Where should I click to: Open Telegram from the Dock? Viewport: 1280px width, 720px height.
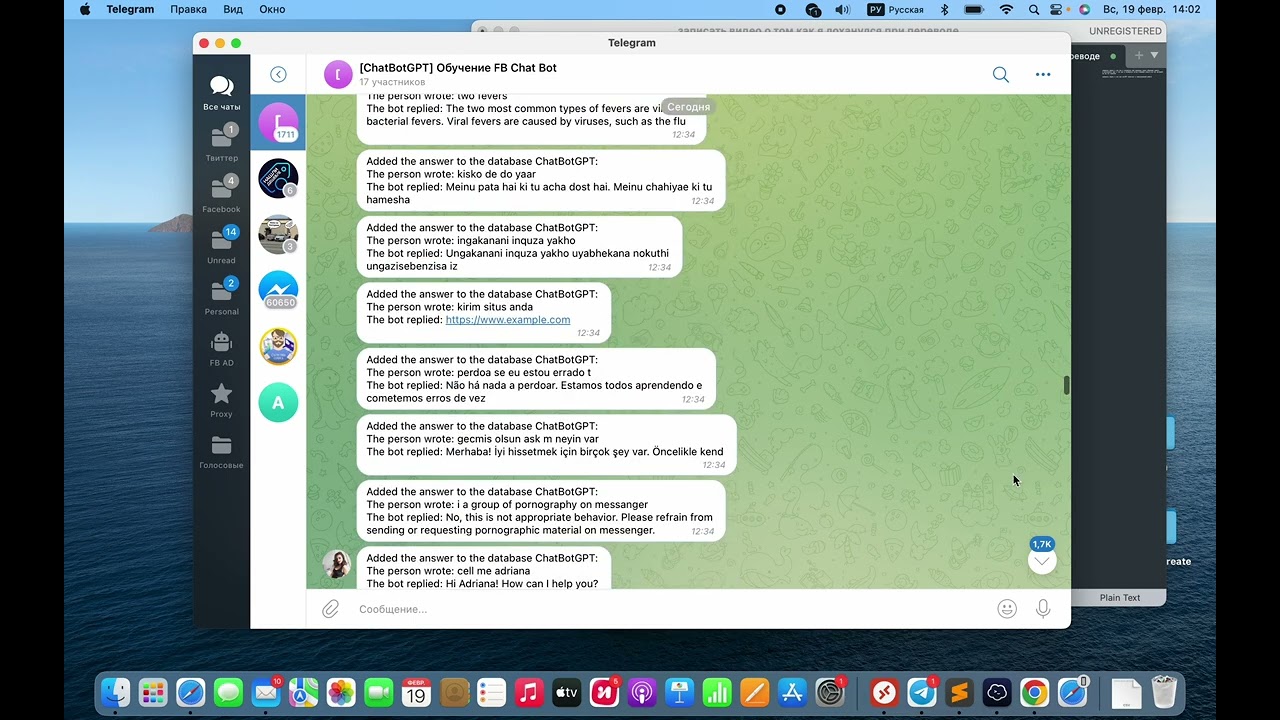click(x=922, y=692)
